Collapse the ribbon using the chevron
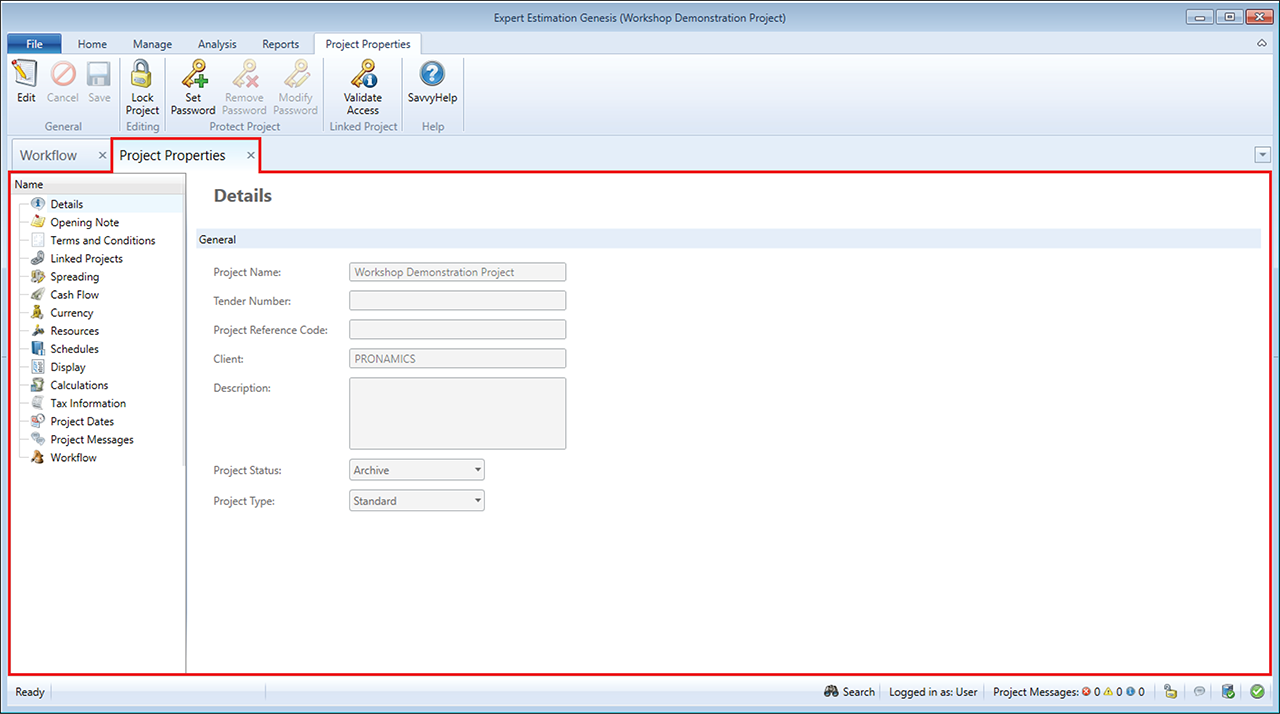 point(1262,44)
